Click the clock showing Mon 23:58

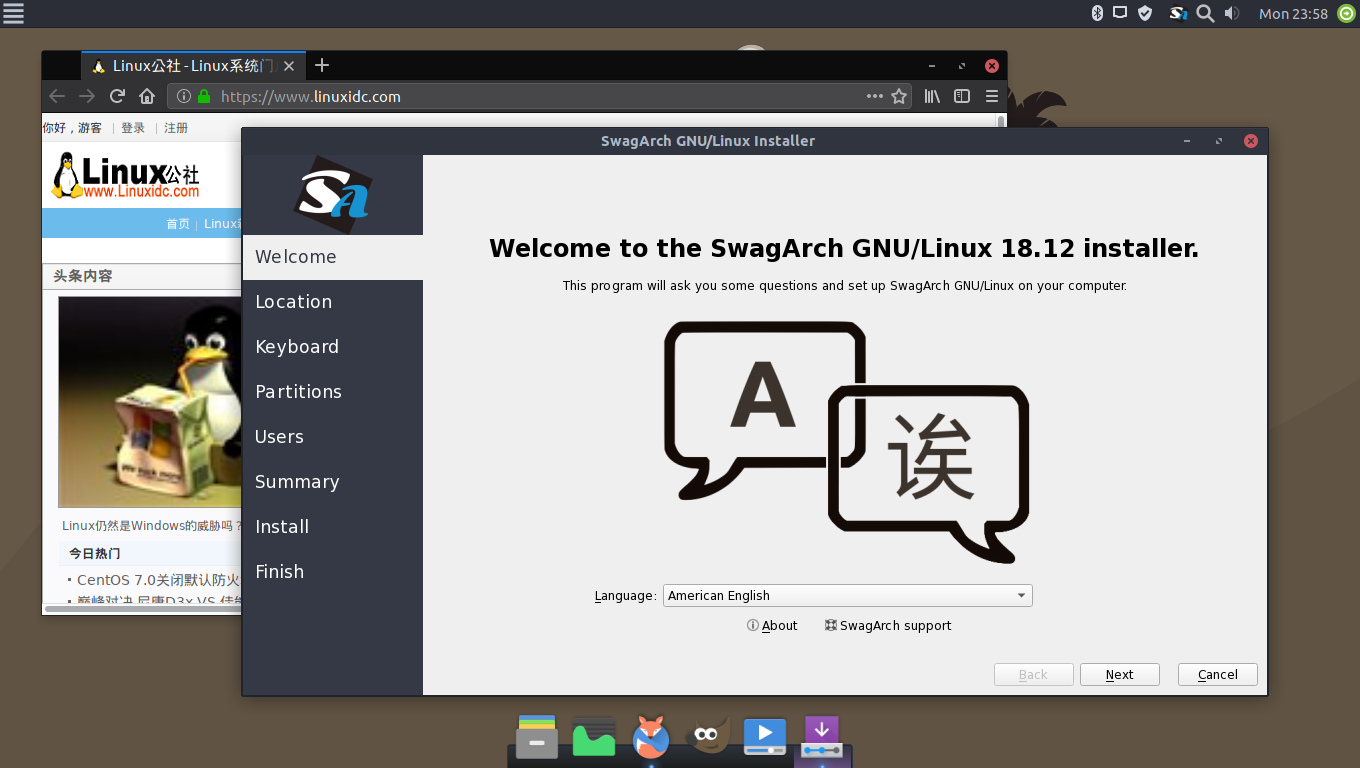click(x=1293, y=14)
